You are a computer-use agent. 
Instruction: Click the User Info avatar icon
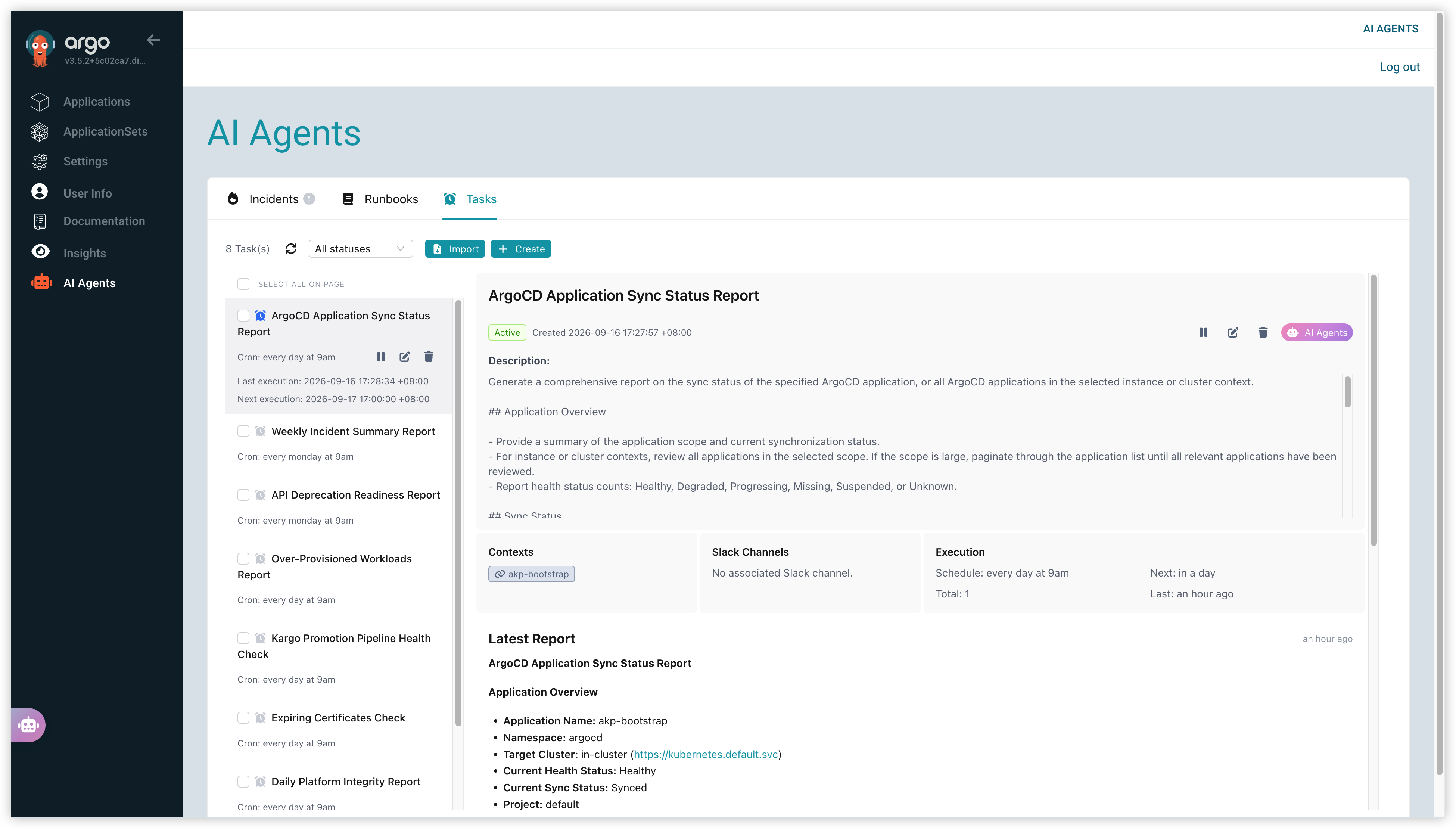[x=39, y=191]
